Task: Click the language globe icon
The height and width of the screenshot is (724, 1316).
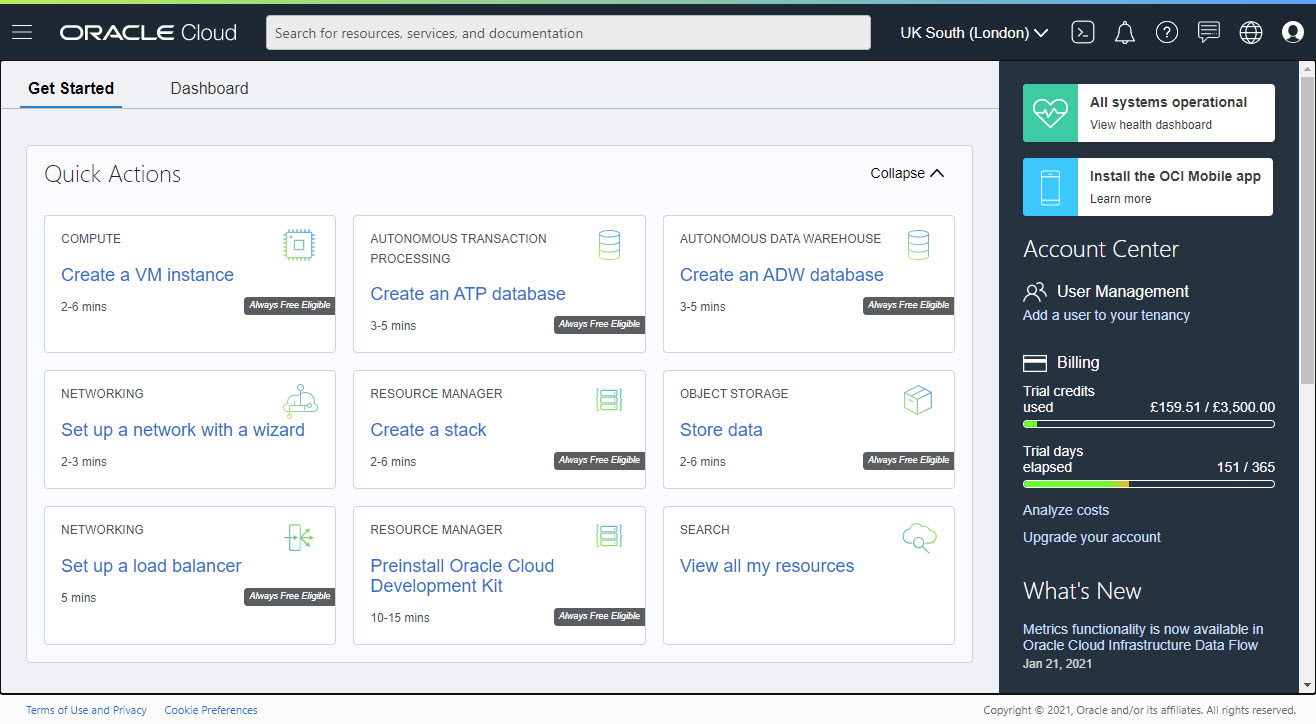Action: pos(1250,32)
